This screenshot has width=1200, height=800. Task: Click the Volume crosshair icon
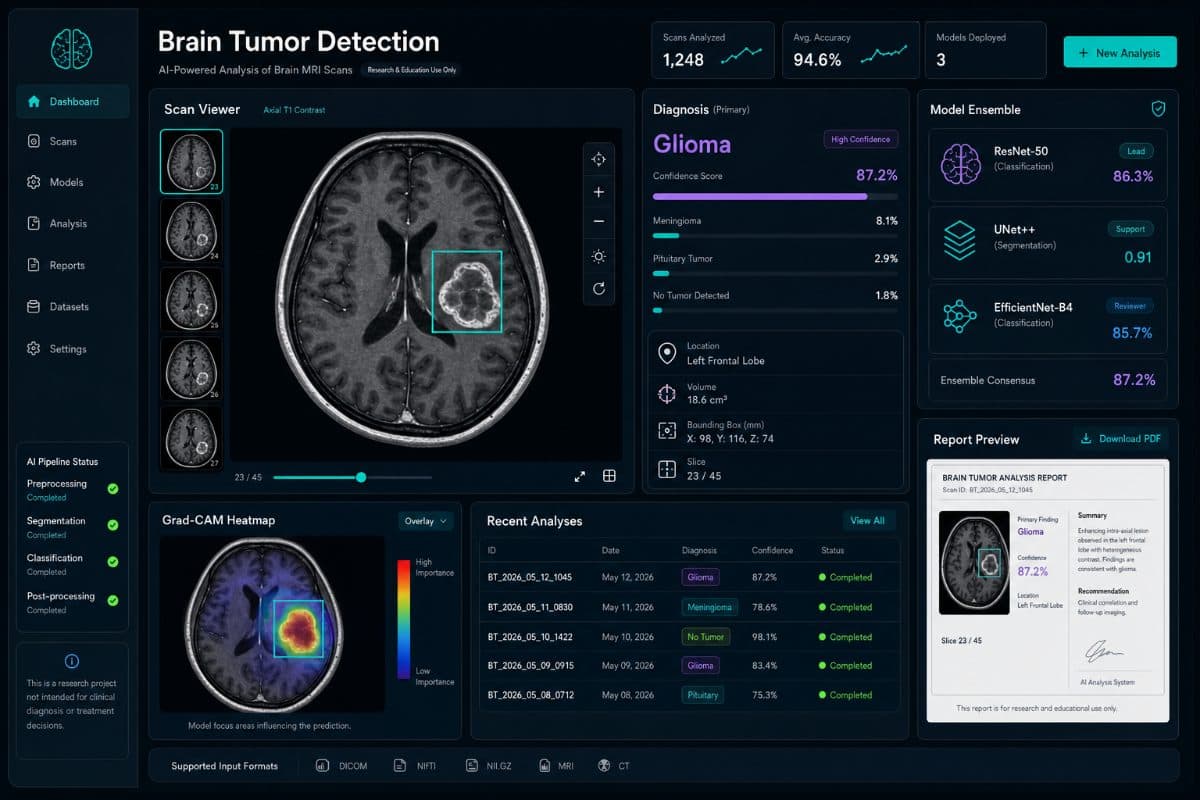tap(666, 392)
